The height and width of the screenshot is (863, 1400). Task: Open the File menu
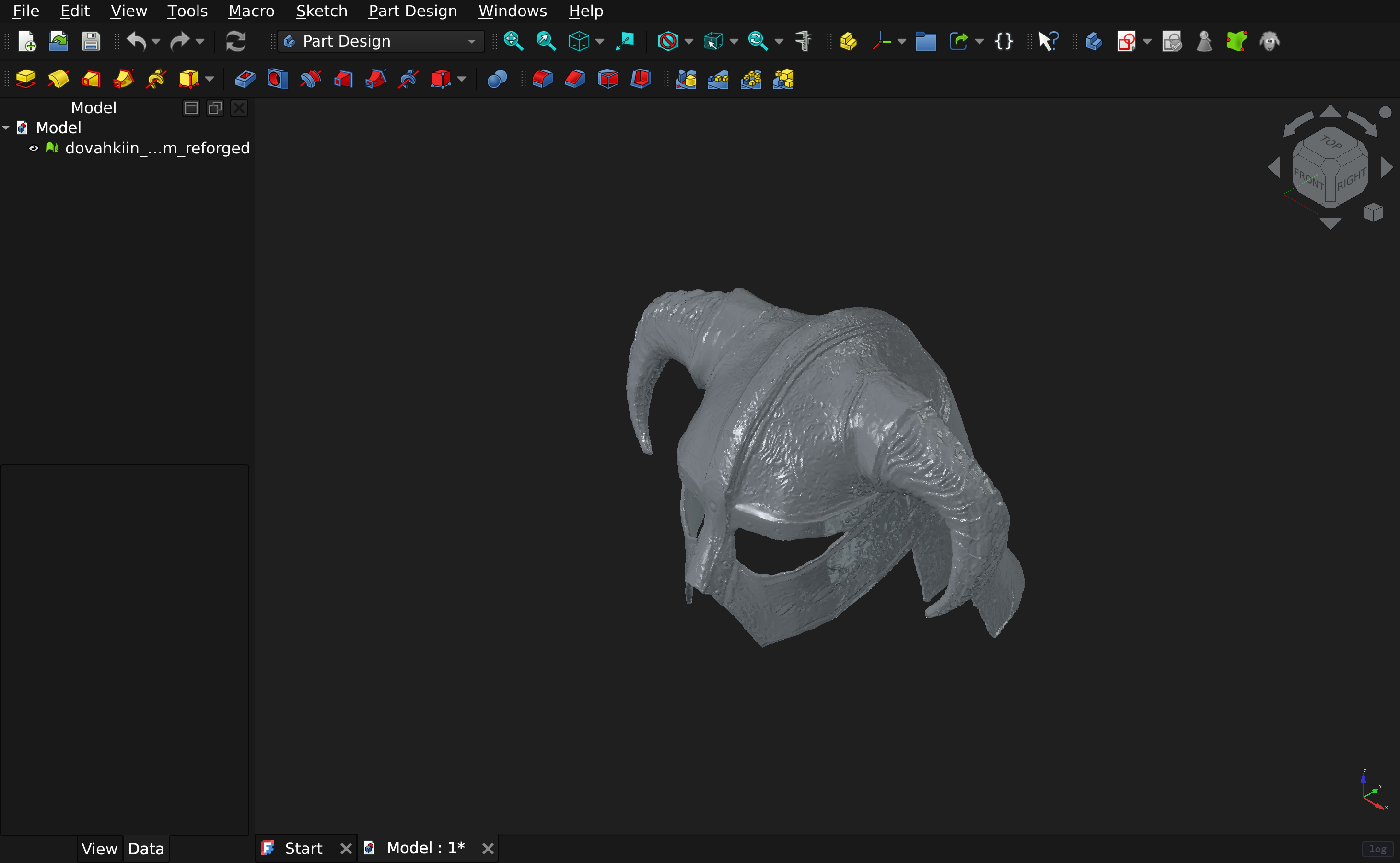(x=26, y=11)
